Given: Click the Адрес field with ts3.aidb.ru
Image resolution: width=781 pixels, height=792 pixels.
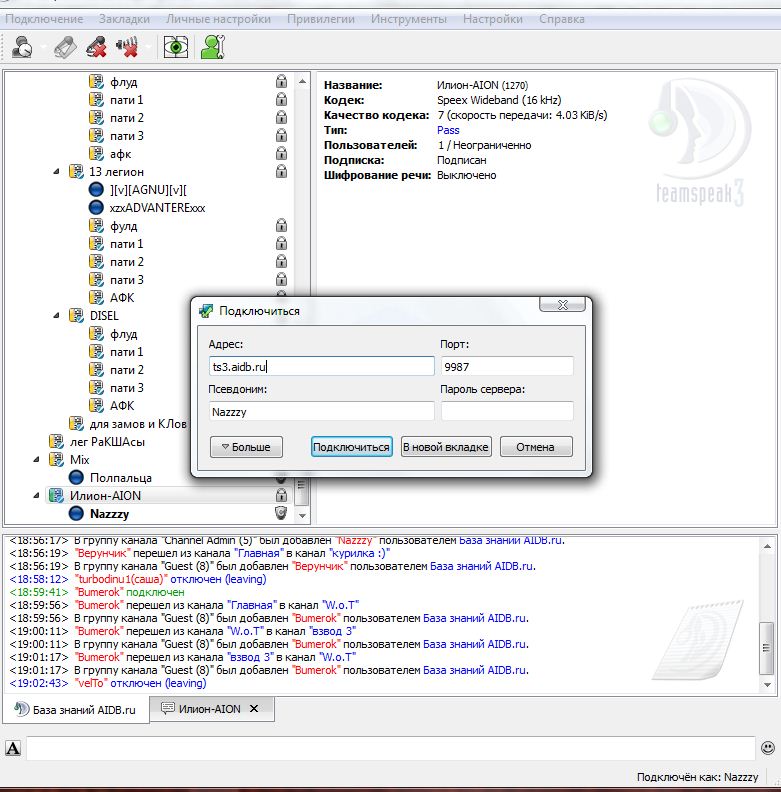Looking at the screenshot, I should [321, 366].
